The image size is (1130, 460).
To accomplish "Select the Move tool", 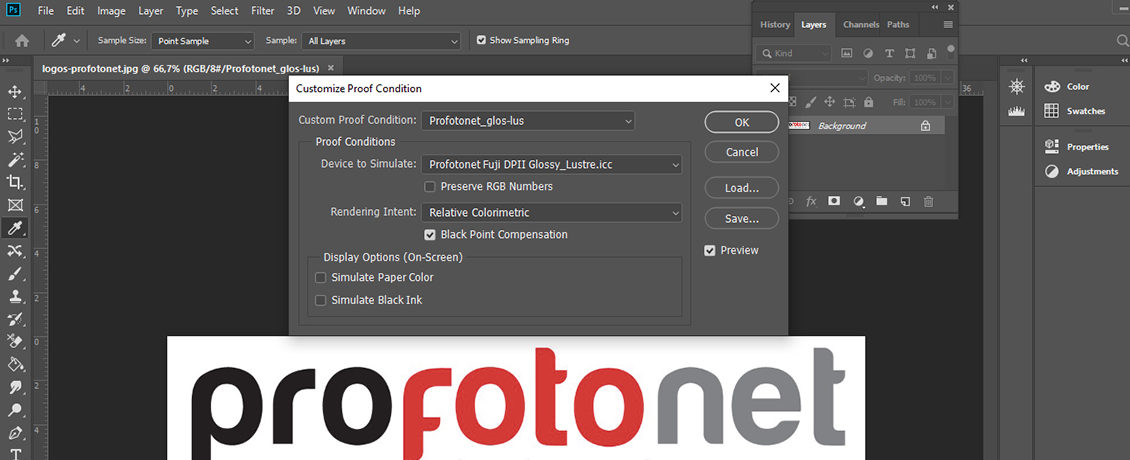I will tap(15, 91).
